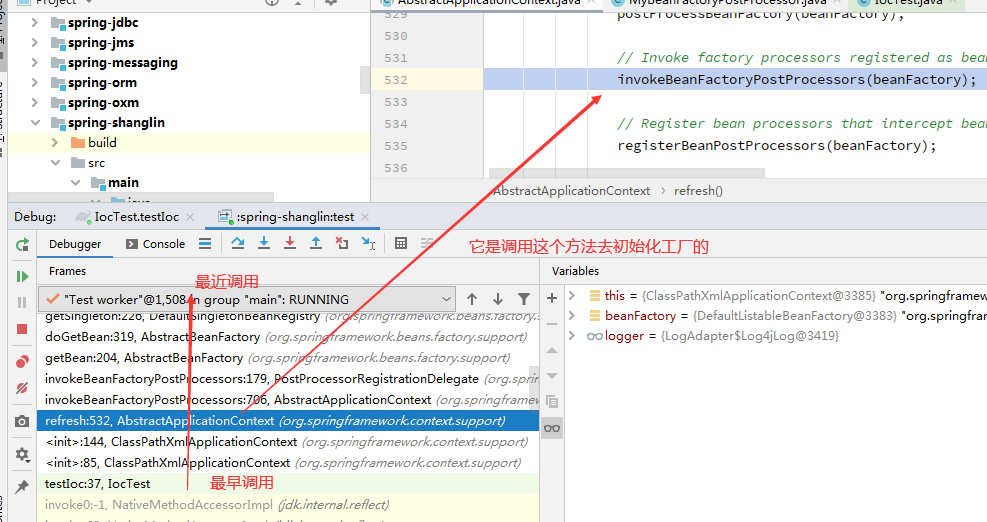Select frame refresh:532, AbstractApplicationContext
This screenshot has width=987, height=522.
288,421
